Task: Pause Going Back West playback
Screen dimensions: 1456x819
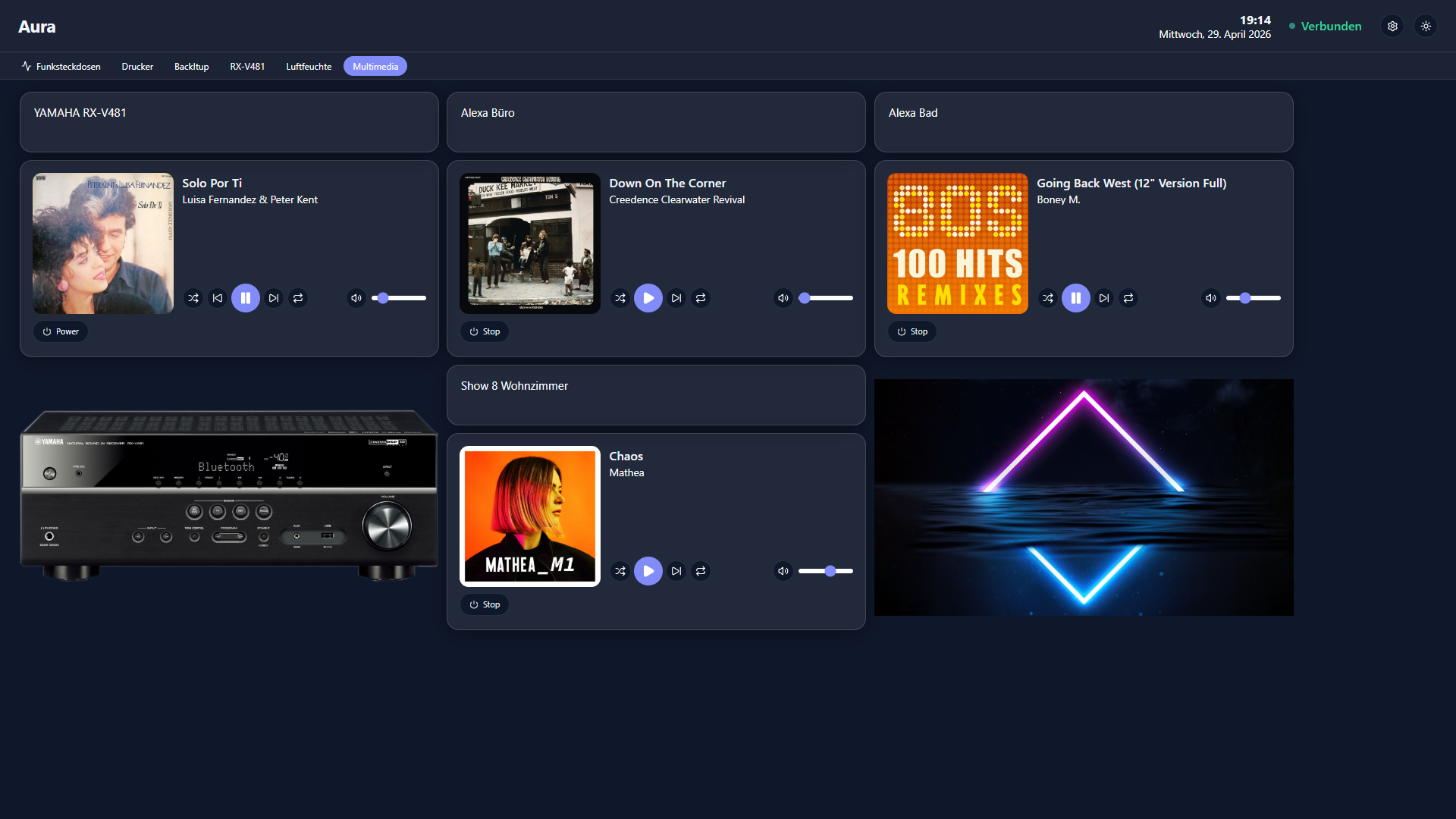Action: coord(1076,298)
